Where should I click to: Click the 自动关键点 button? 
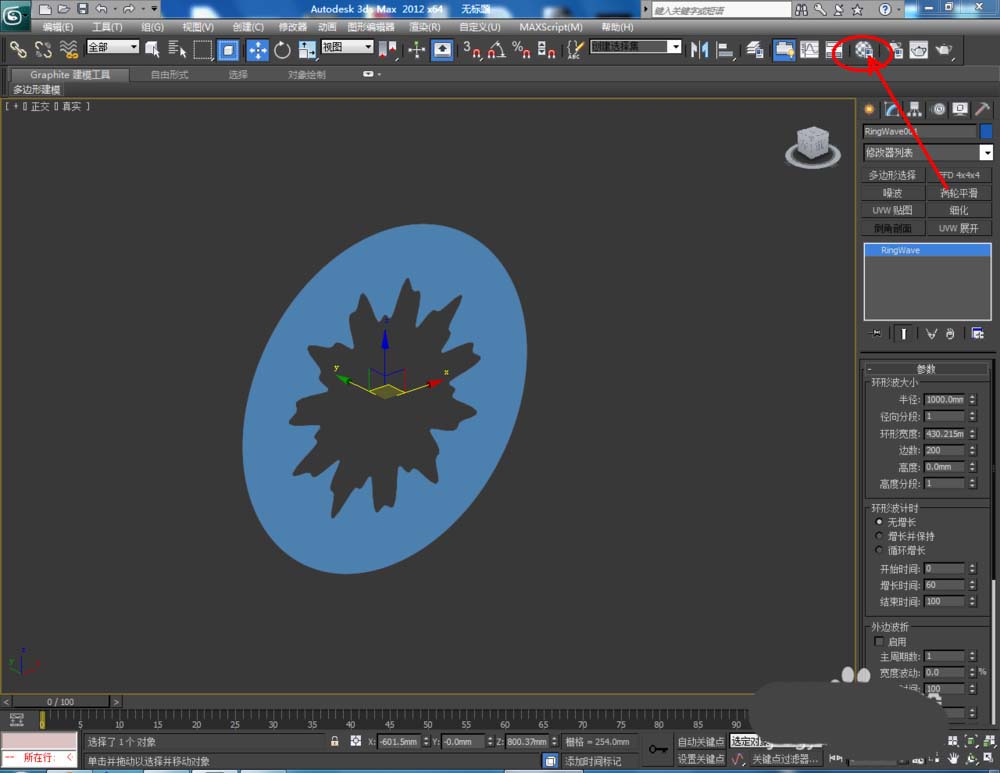(701, 742)
